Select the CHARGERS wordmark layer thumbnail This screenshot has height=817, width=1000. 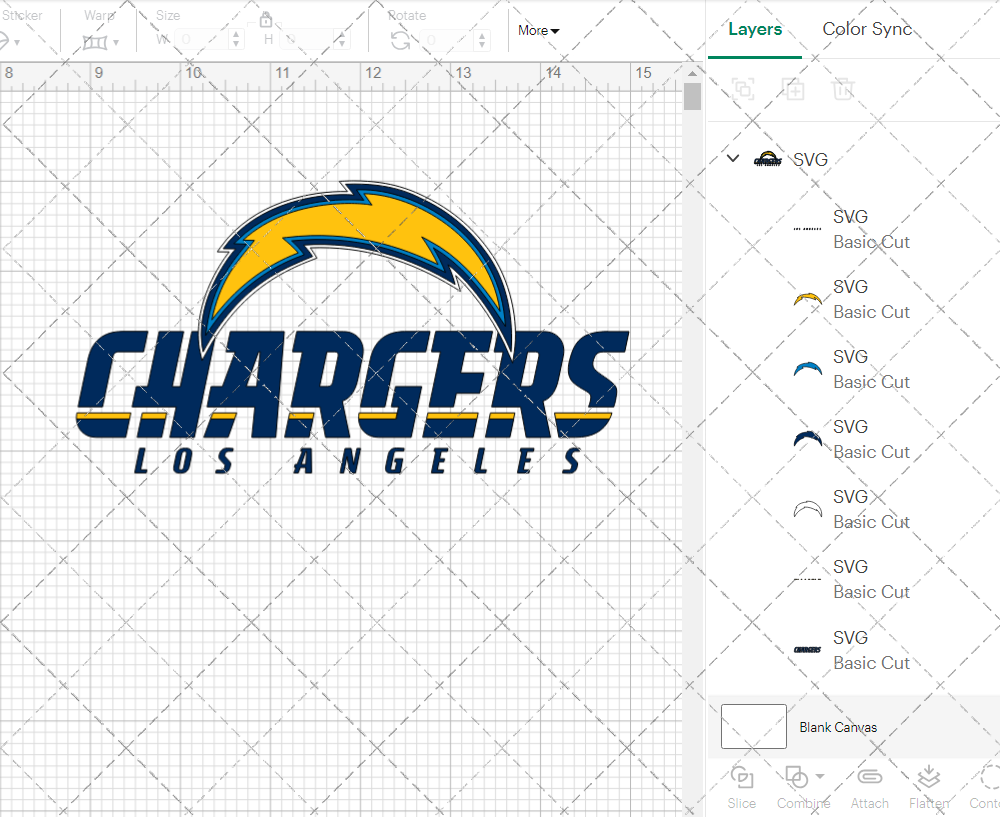tap(807, 649)
